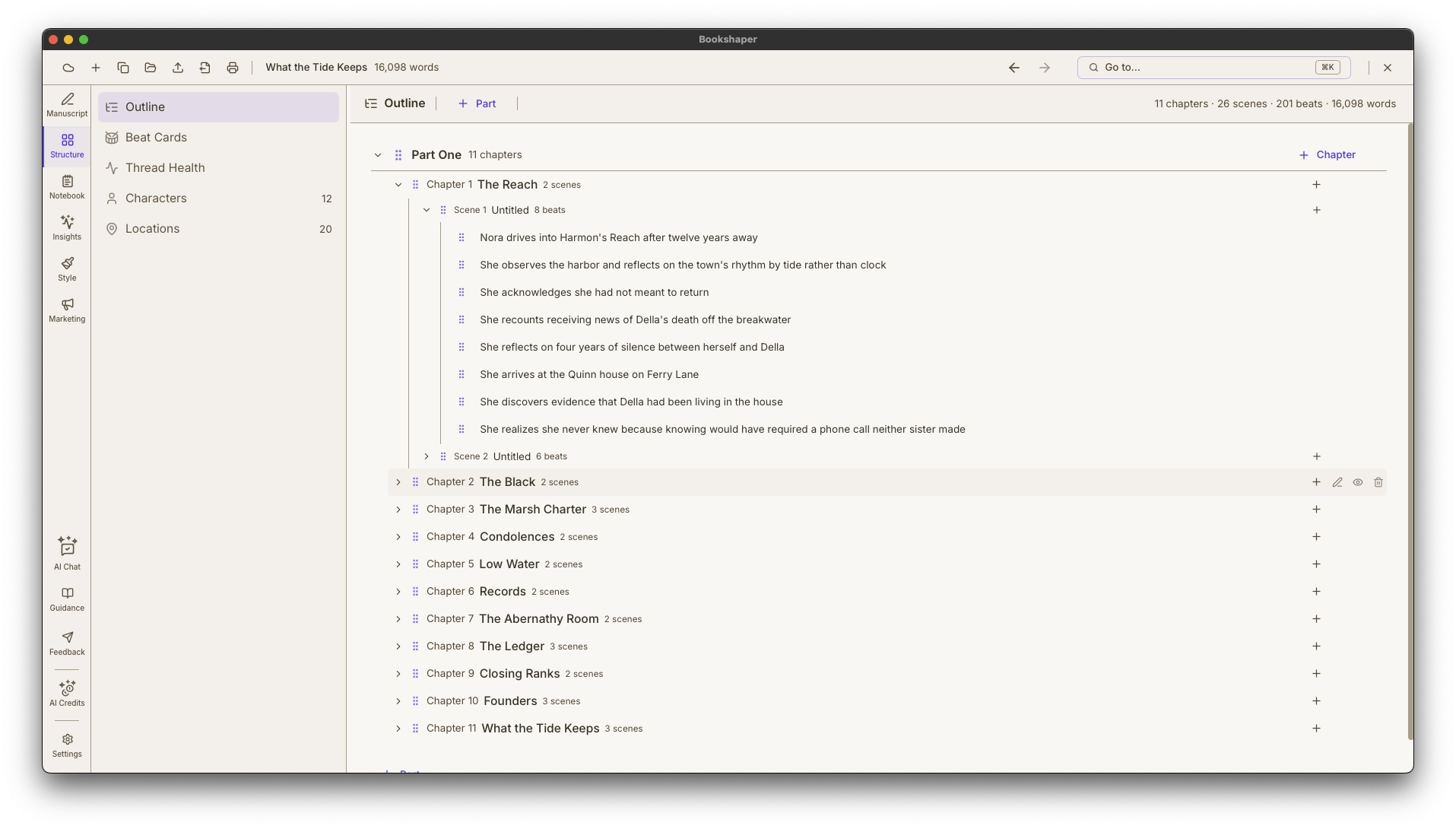Open the Feedback option
Viewport: 1456px width, 829px height.
click(x=67, y=643)
